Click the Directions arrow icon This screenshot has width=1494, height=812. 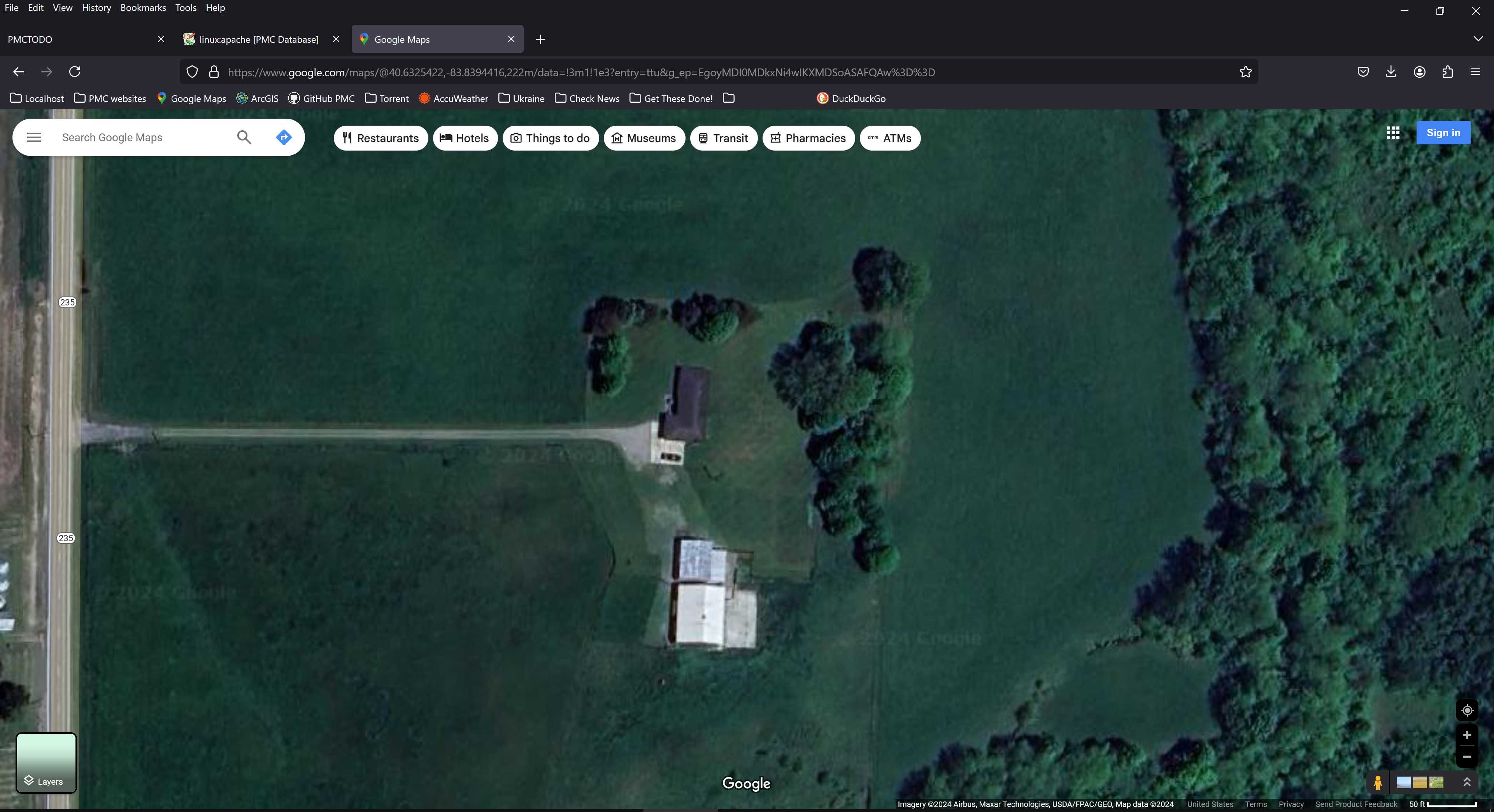[284, 137]
